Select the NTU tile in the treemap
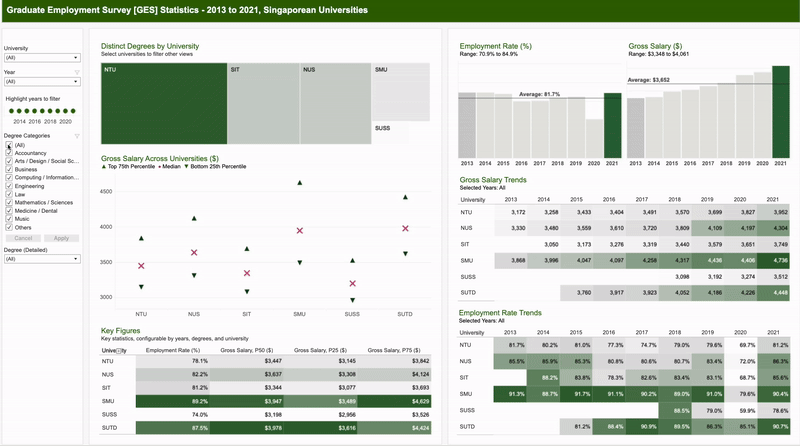Image resolution: width=800 pixels, height=446 pixels. click(164, 104)
